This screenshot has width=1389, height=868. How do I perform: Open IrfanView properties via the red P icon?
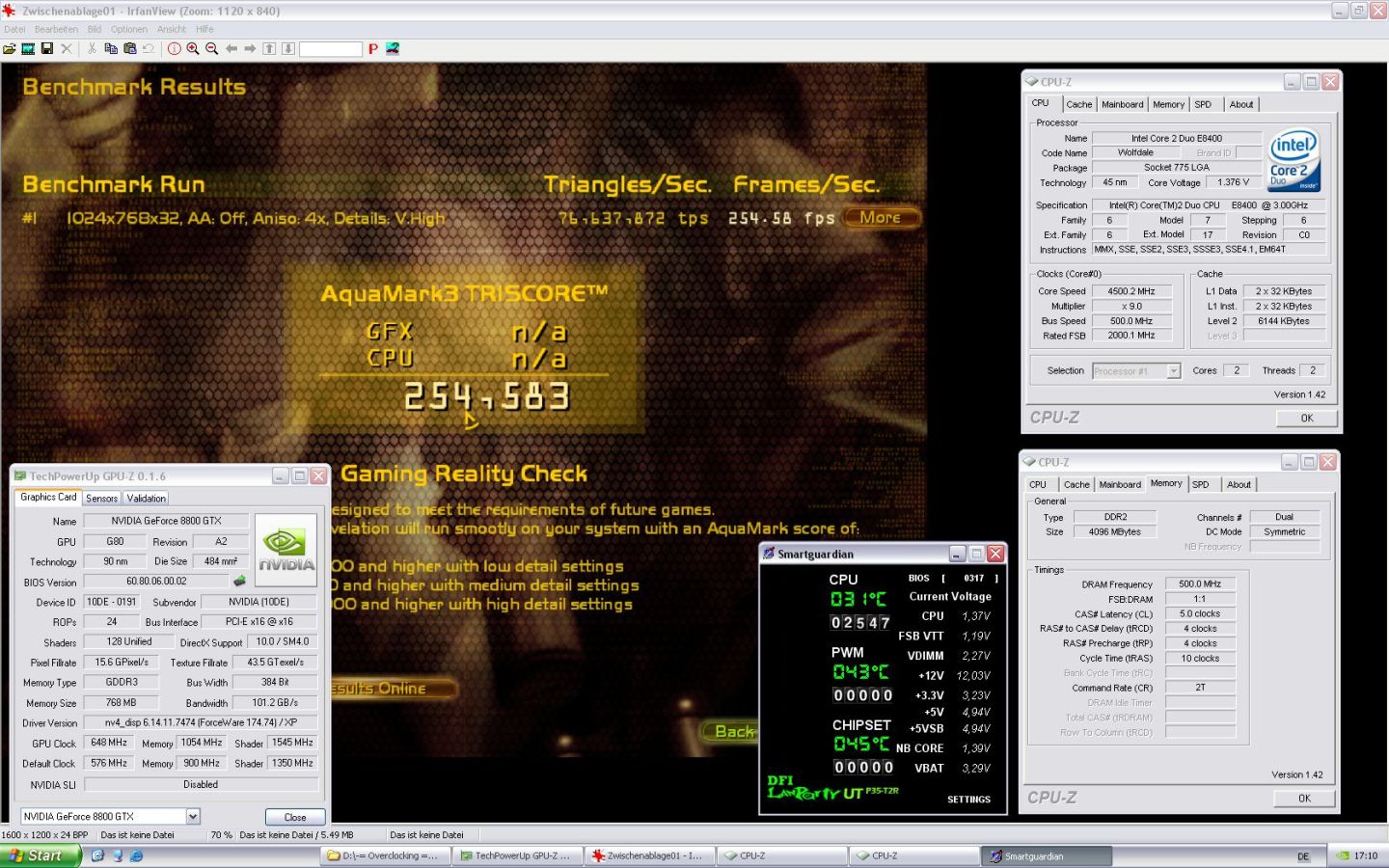click(372, 48)
